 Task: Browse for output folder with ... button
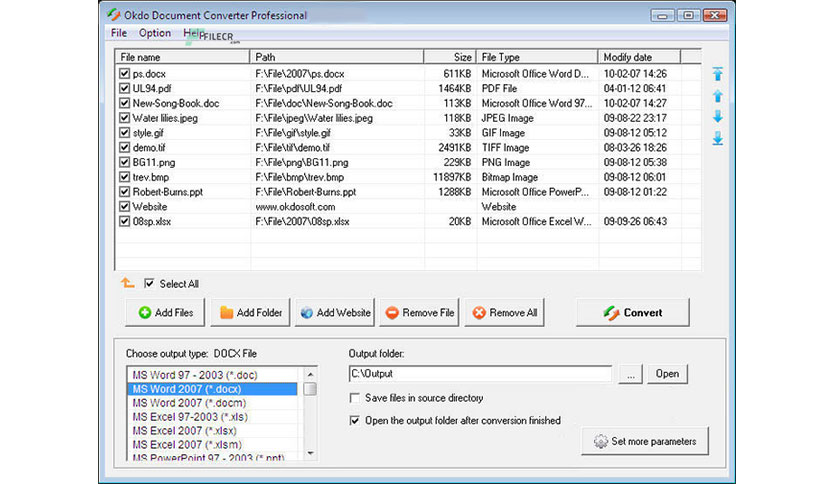(x=631, y=374)
